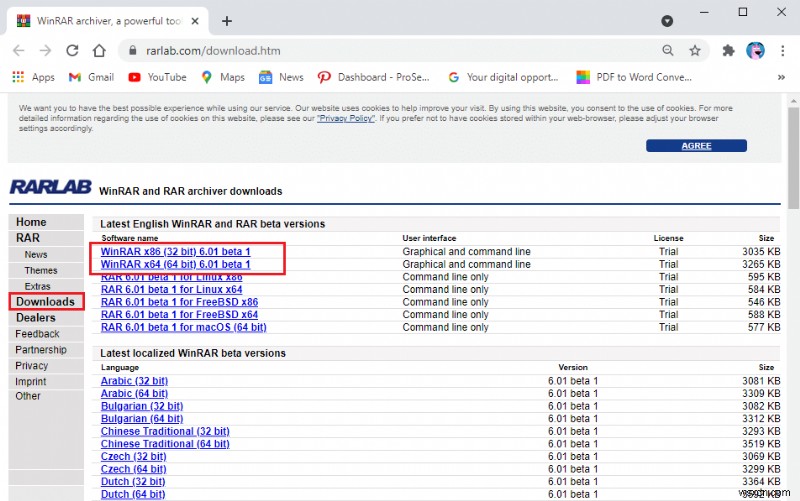
Task: Bookmark this page with the star icon
Action: click(695, 50)
